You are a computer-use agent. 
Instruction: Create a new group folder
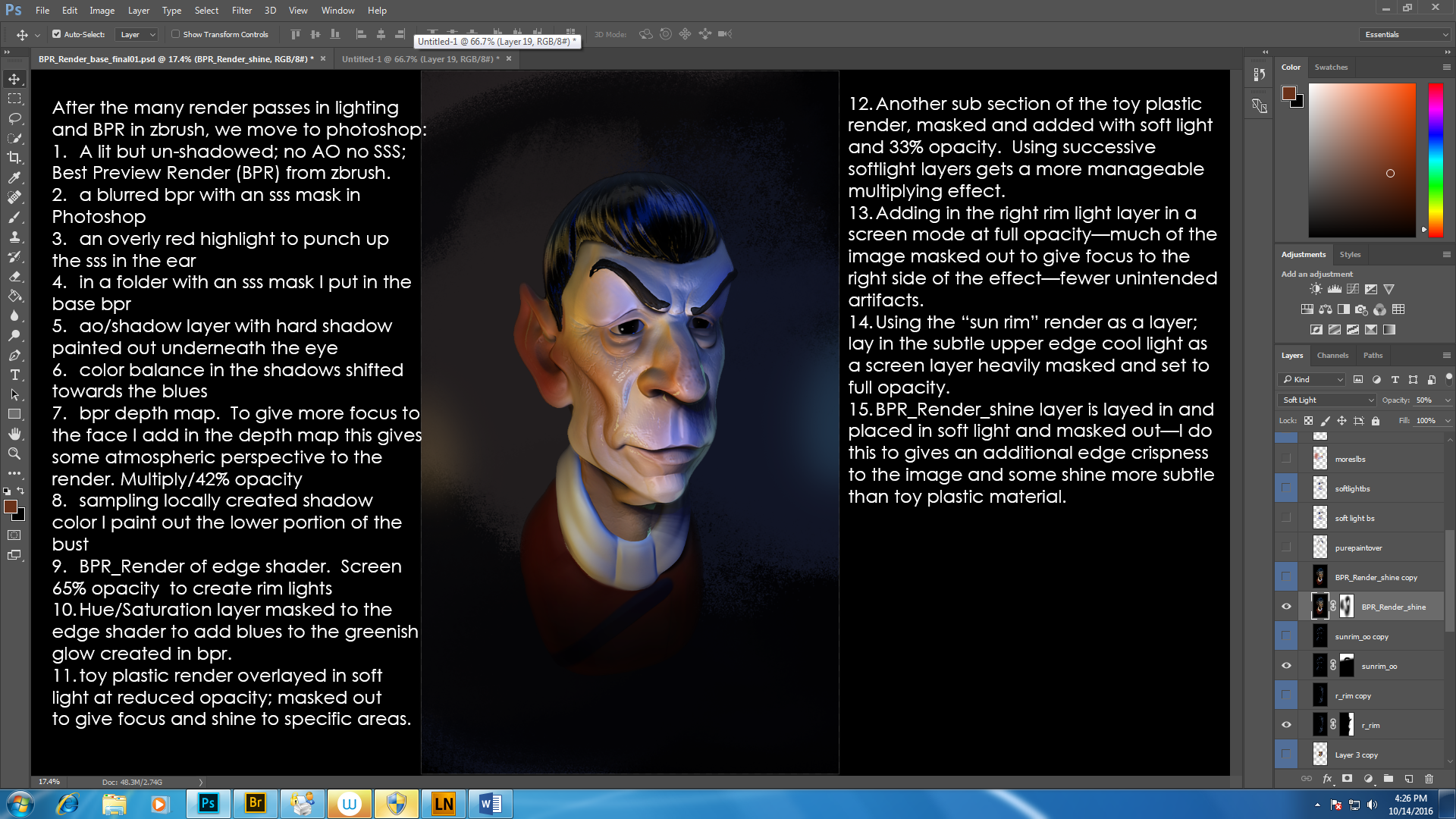[1388, 778]
